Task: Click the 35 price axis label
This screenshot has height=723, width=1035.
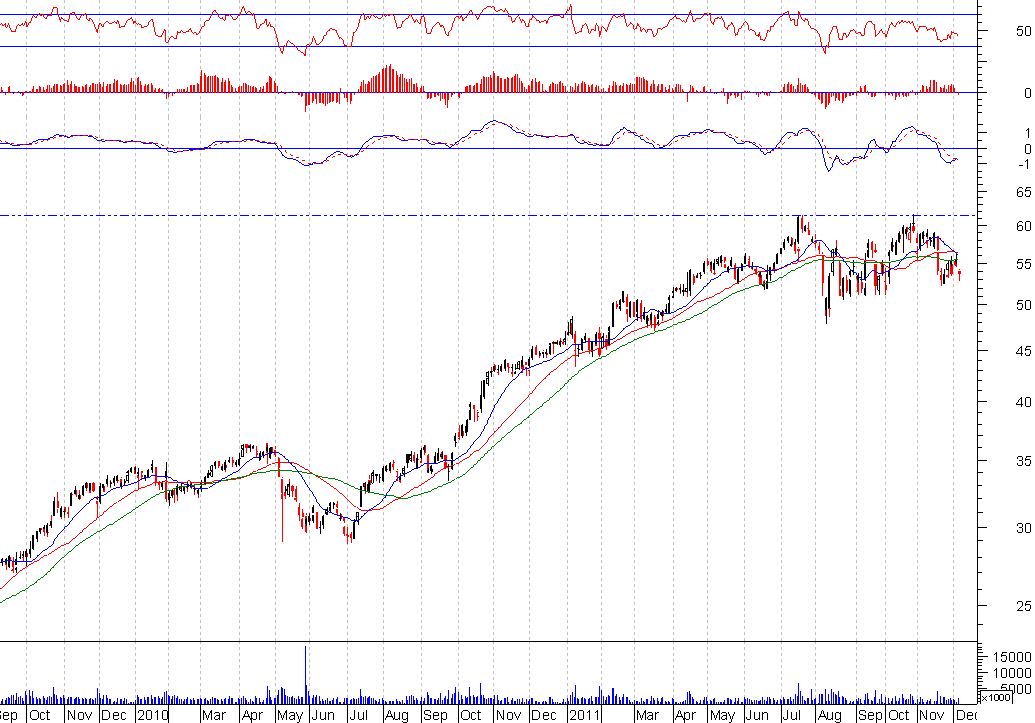Action: point(1024,461)
